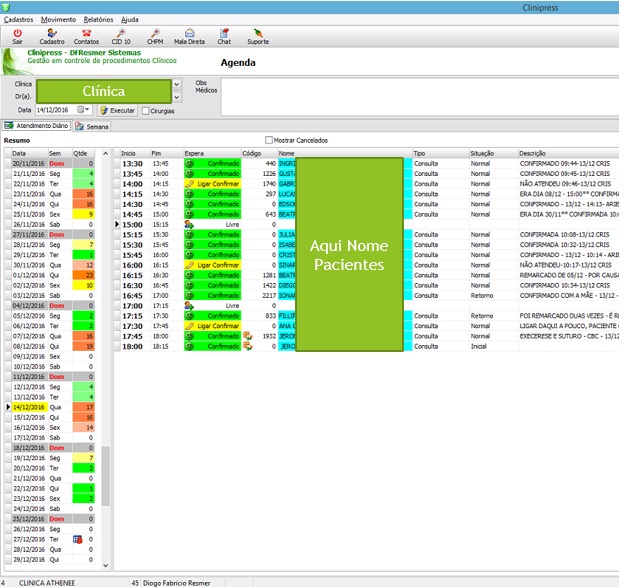Image resolution: width=624 pixels, height=588 pixels.
Task: Open Cadastro from the toolbar
Action: [52, 34]
